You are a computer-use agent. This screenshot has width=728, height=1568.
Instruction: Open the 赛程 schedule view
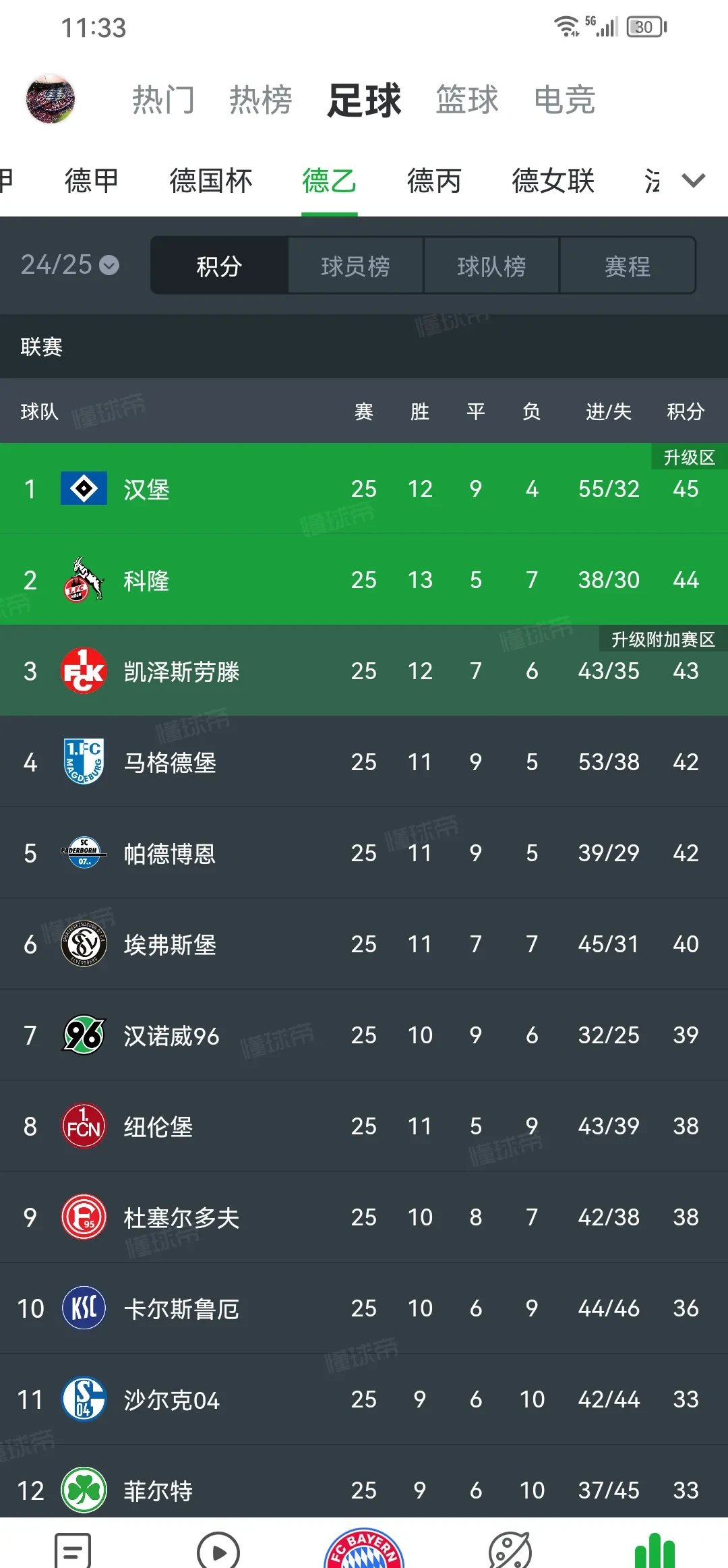pyautogui.click(x=628, y=265)
